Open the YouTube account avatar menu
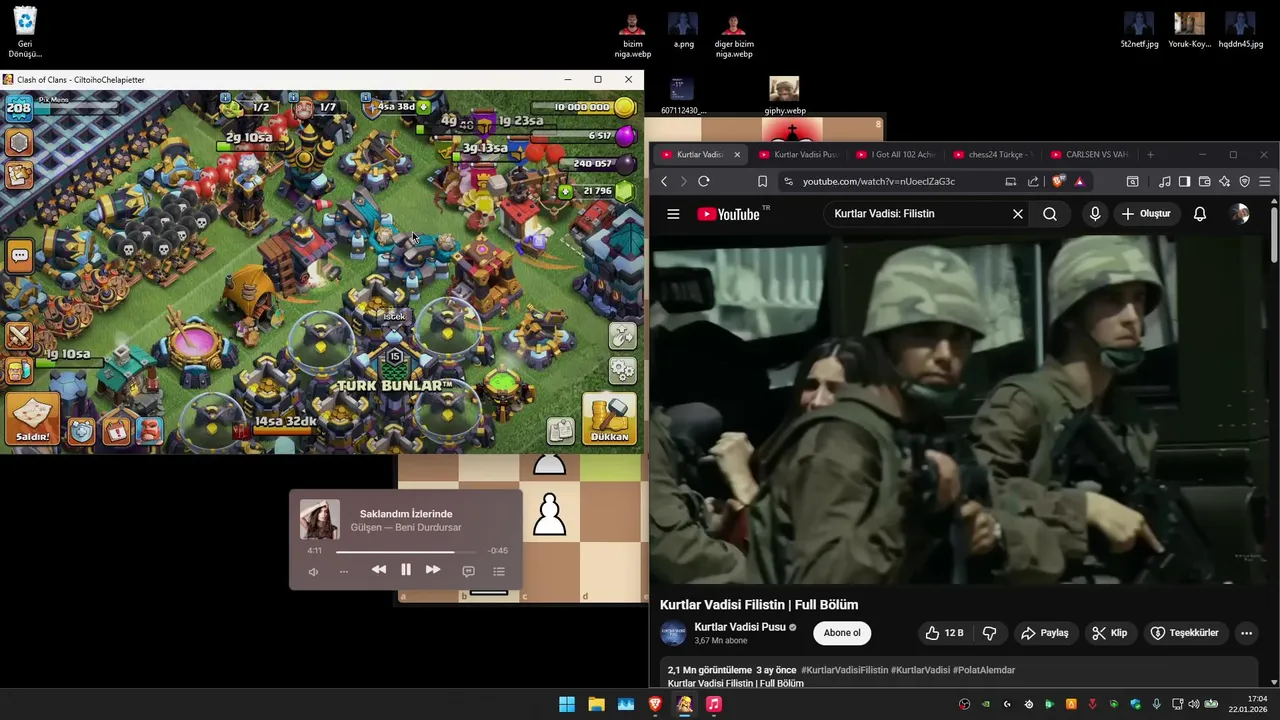1280x720 pixels. pyautogui.click(x=1240, y=214)
